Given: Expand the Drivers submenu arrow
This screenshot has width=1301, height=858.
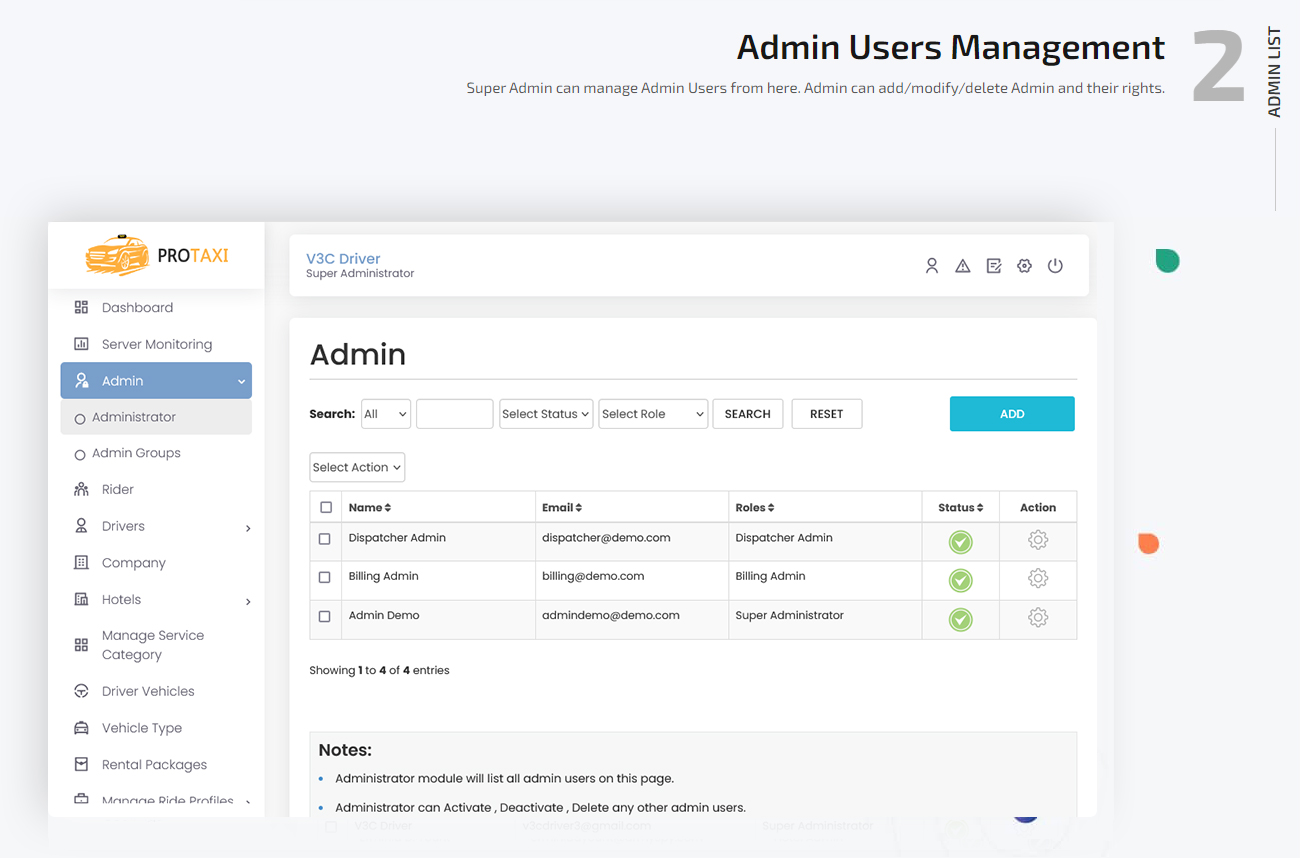Looking at the screenshot, I should pos(248,527).
